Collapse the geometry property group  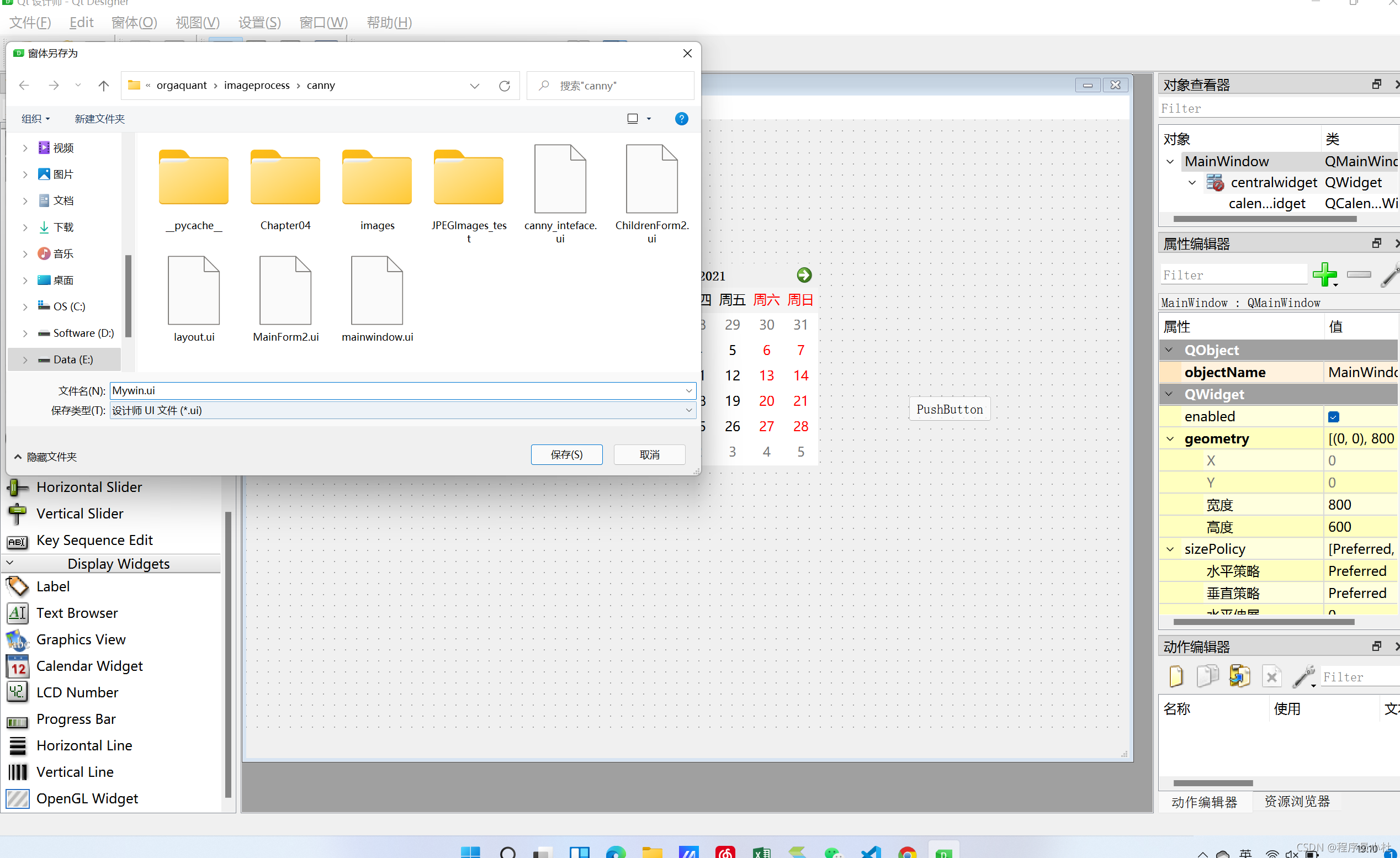(1170, 439)
